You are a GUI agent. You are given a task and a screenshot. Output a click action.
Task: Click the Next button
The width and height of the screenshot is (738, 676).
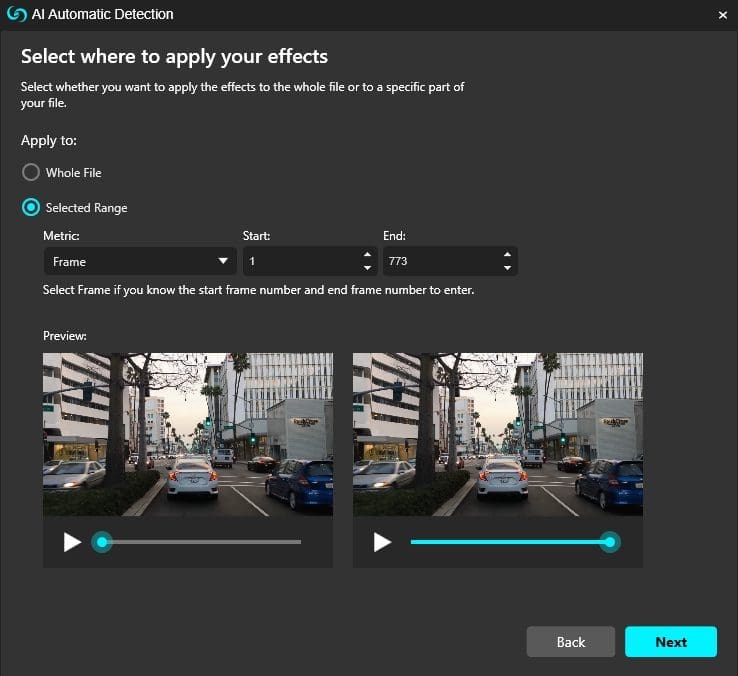click(671, 642)
